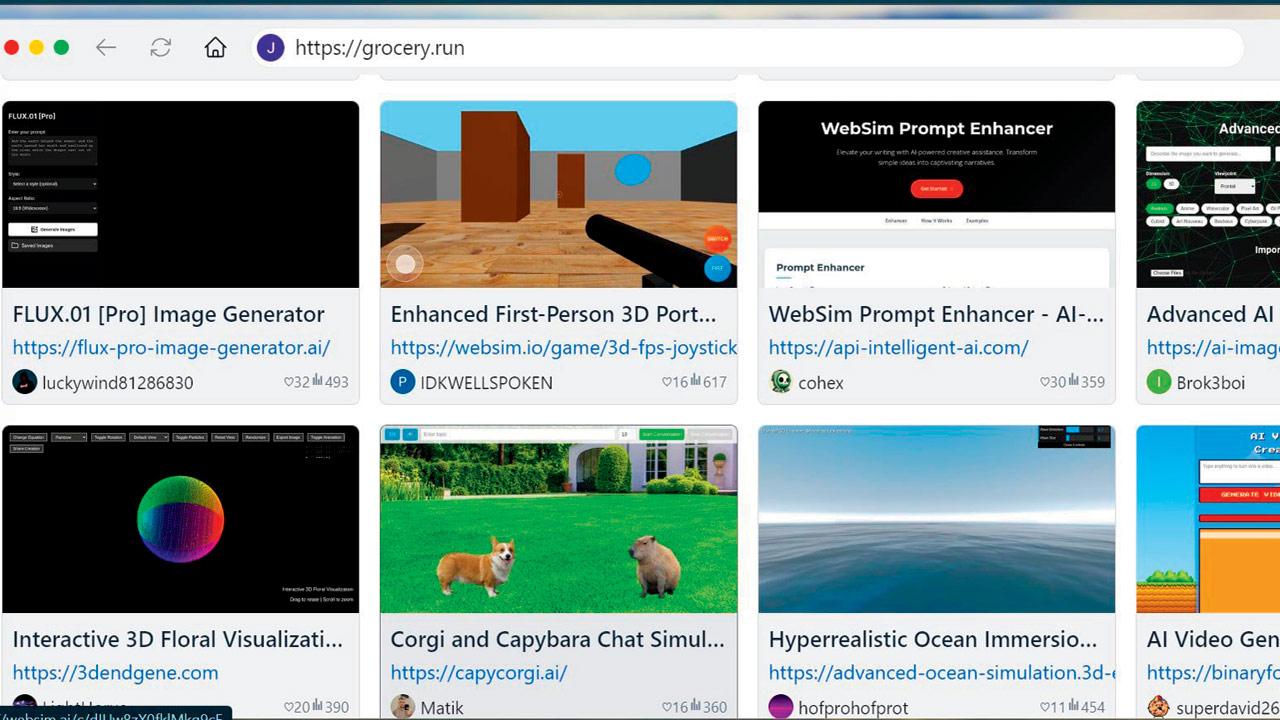Open IDKWELLSPOKEN user name

point(486,383)
